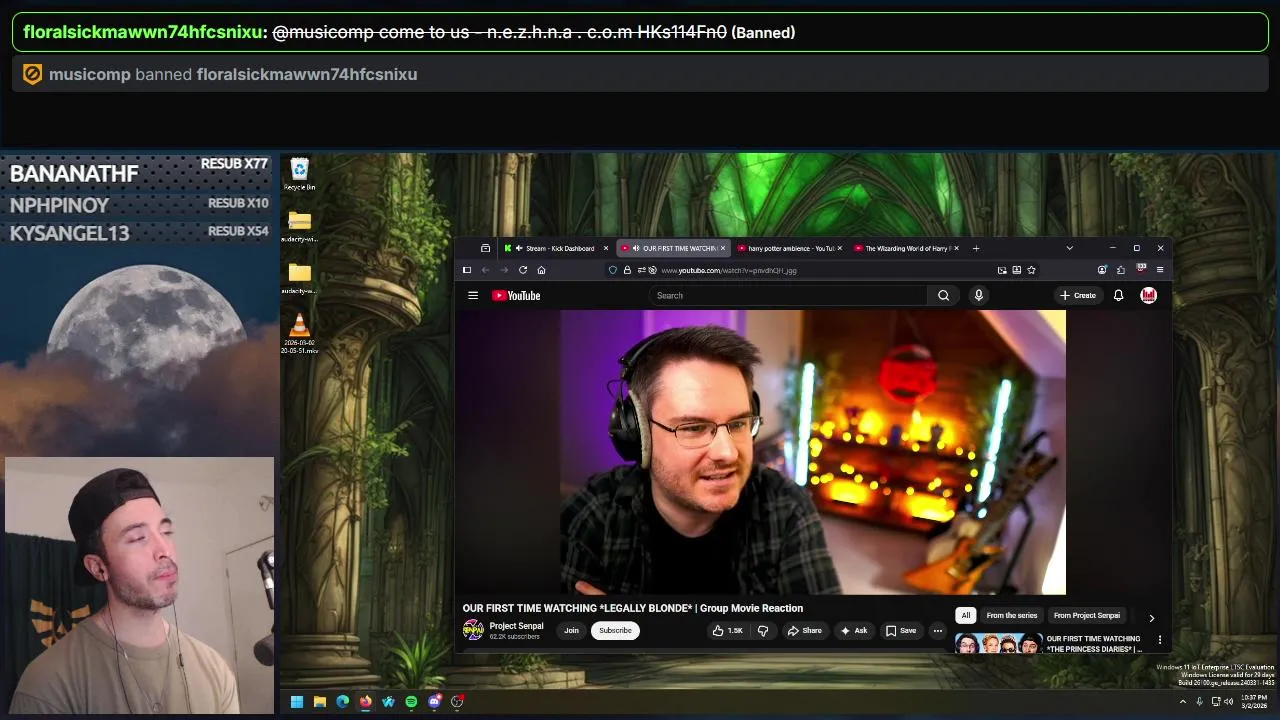Viewport: 1280px width, 720px height.
Task: Toggle the browser sidebar button
Action: 466,270
